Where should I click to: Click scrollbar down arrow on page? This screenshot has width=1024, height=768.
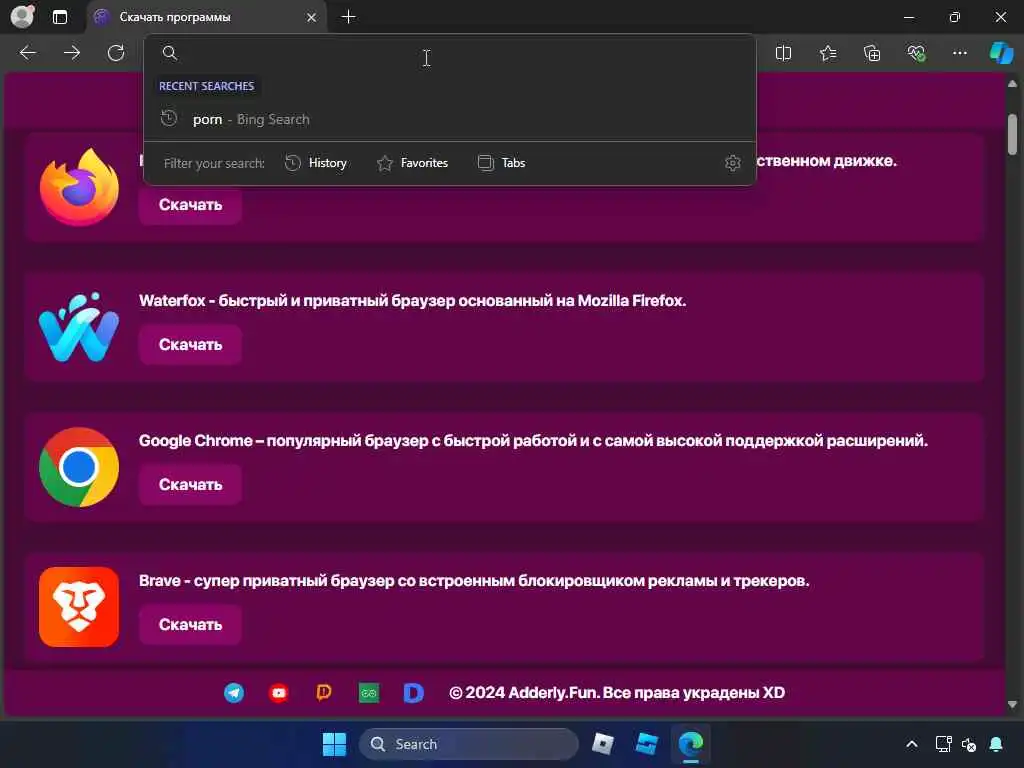1012,705
